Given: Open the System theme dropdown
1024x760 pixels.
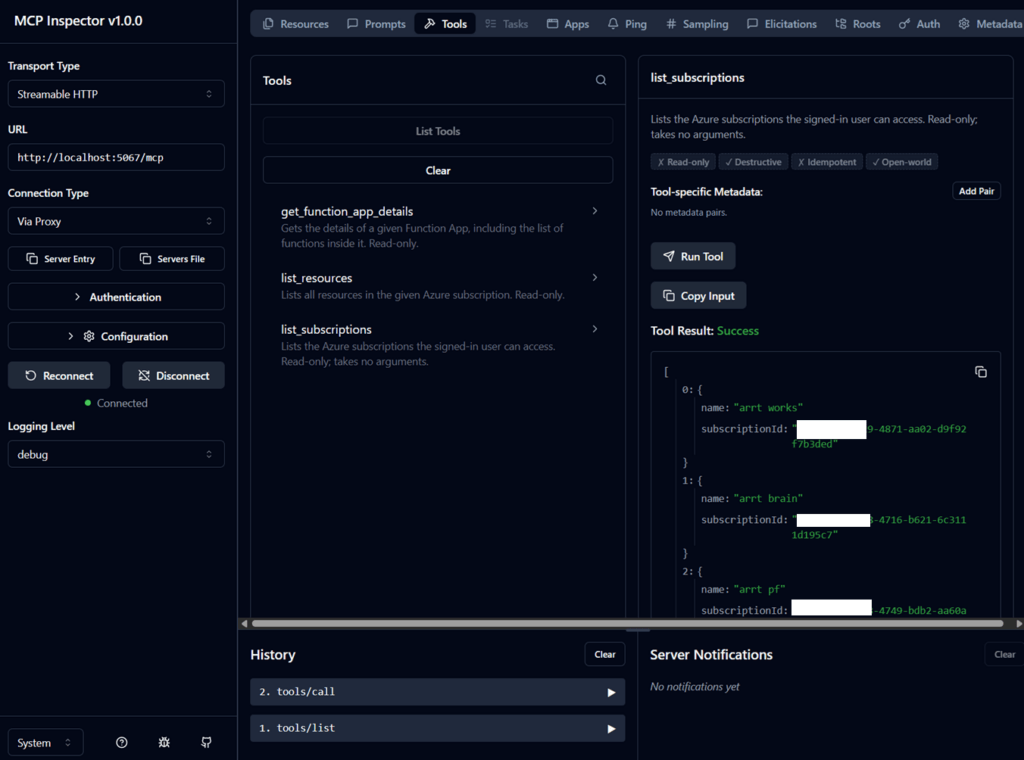Looking at the screenshot, I should pyautogui.click(x=45, y=742).
